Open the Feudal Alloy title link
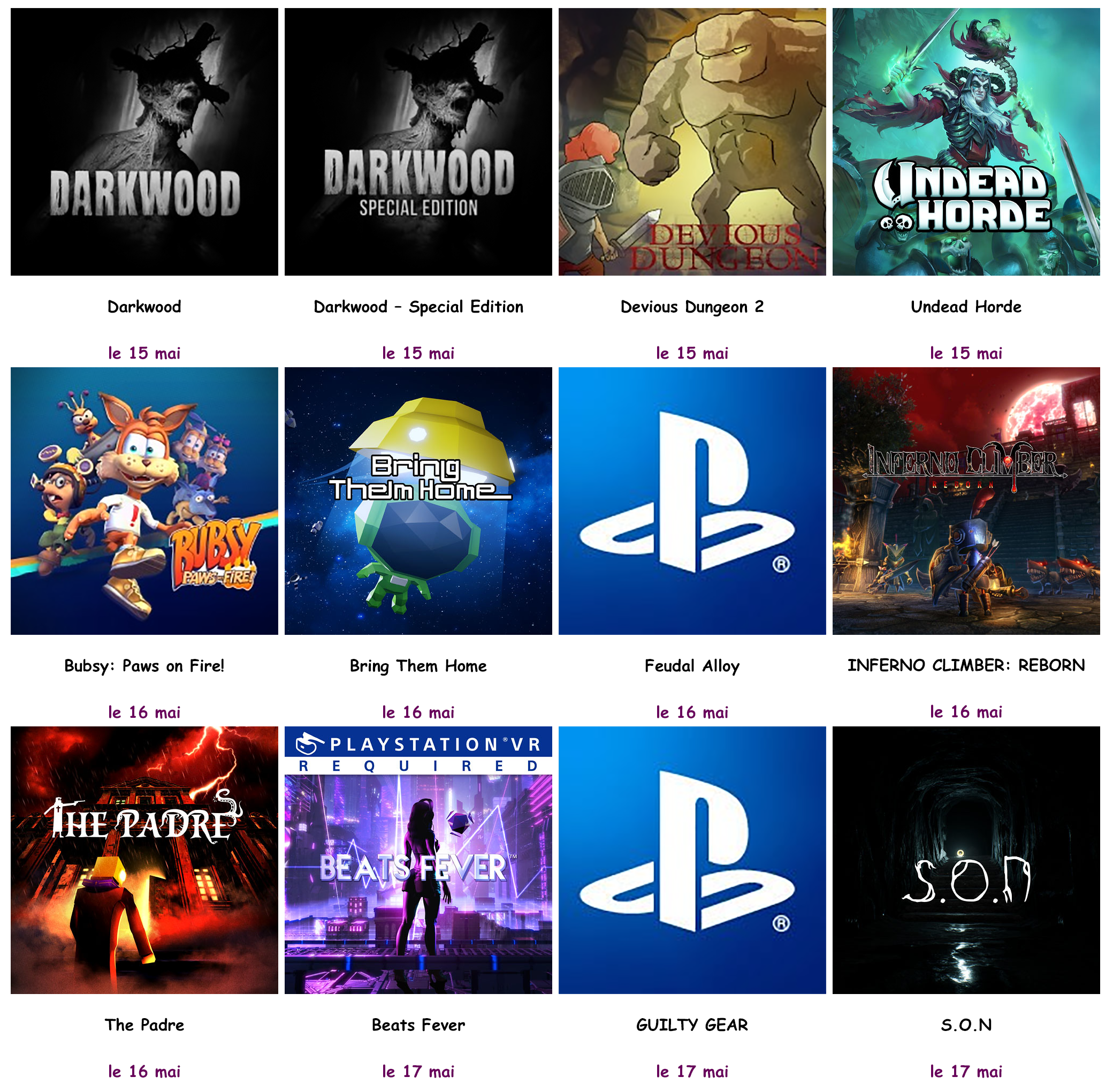The height and width of the screenshot is (1092, 1113). [692, 666]
